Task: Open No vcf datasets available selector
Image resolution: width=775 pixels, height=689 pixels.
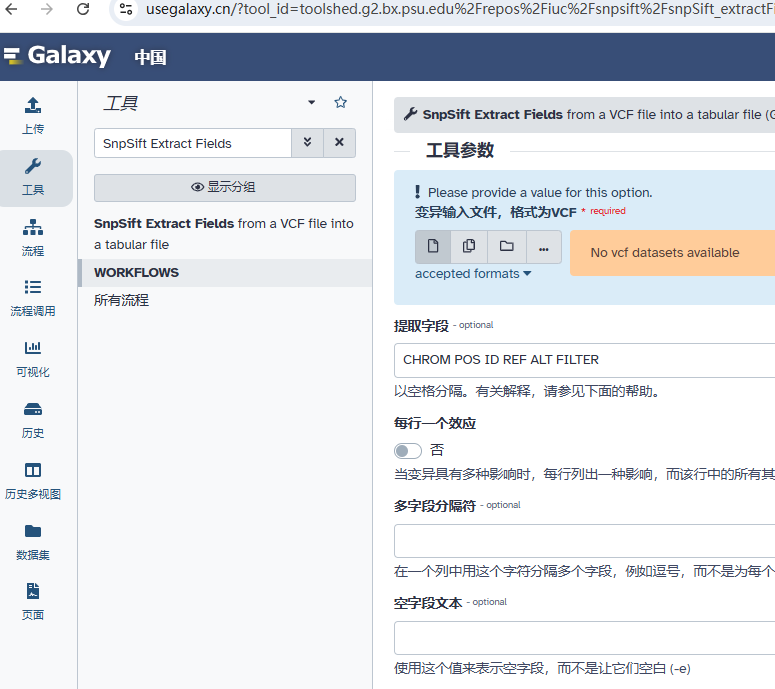Action: coord(672,253)
